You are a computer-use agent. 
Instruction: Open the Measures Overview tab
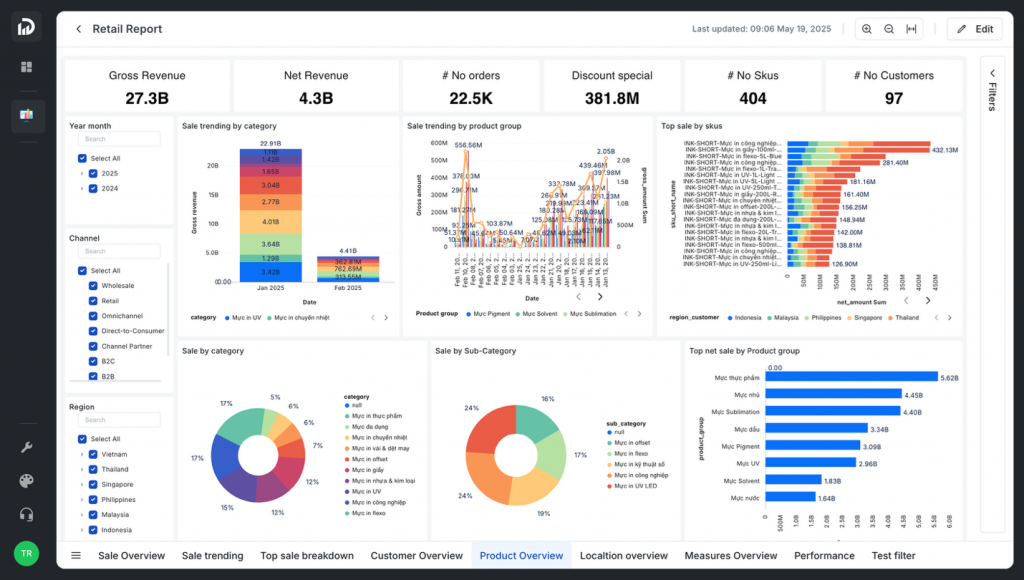click(730, 555)
